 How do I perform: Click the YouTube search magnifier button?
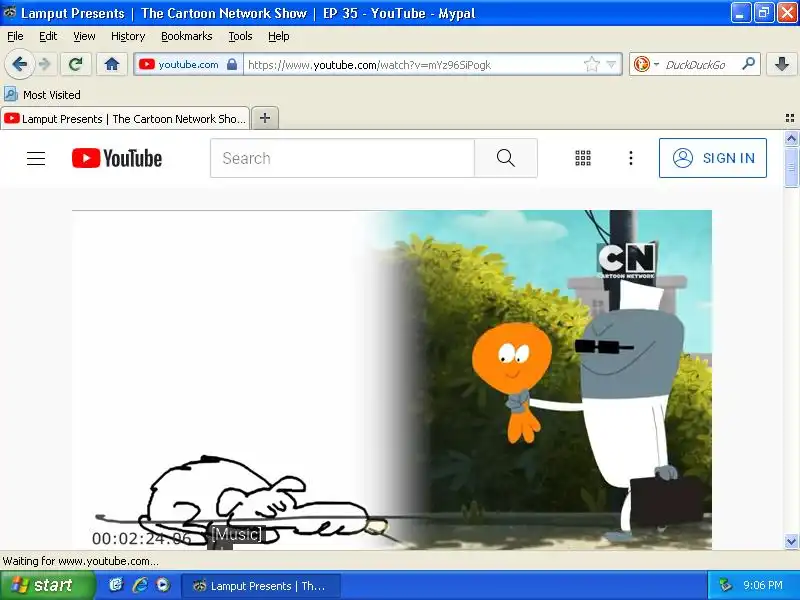[x=506, y=158]
